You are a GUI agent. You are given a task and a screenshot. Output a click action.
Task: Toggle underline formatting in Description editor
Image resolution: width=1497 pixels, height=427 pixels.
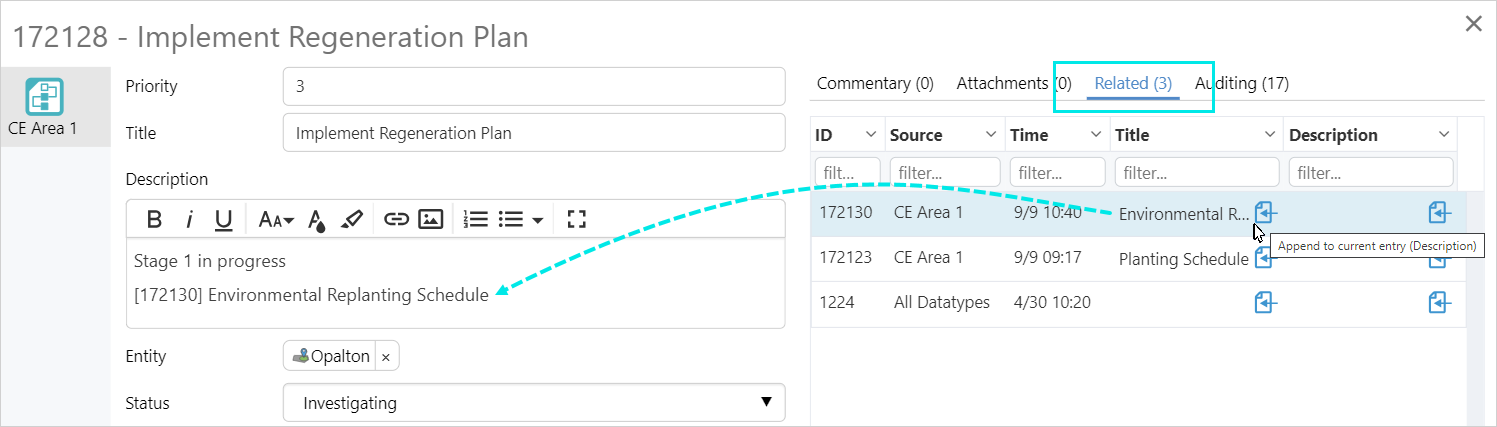[x=224, y=220]
